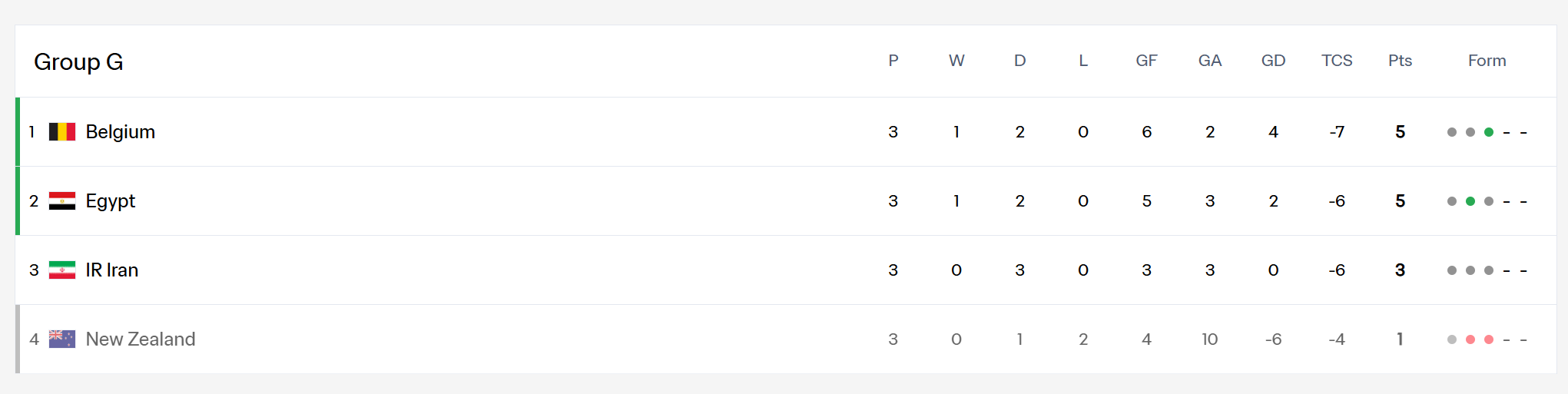The width and height of the screenshot is (1568, 394).
Task: Click the GD column header
Action: pyautogui.click(x=1273, y=61)
